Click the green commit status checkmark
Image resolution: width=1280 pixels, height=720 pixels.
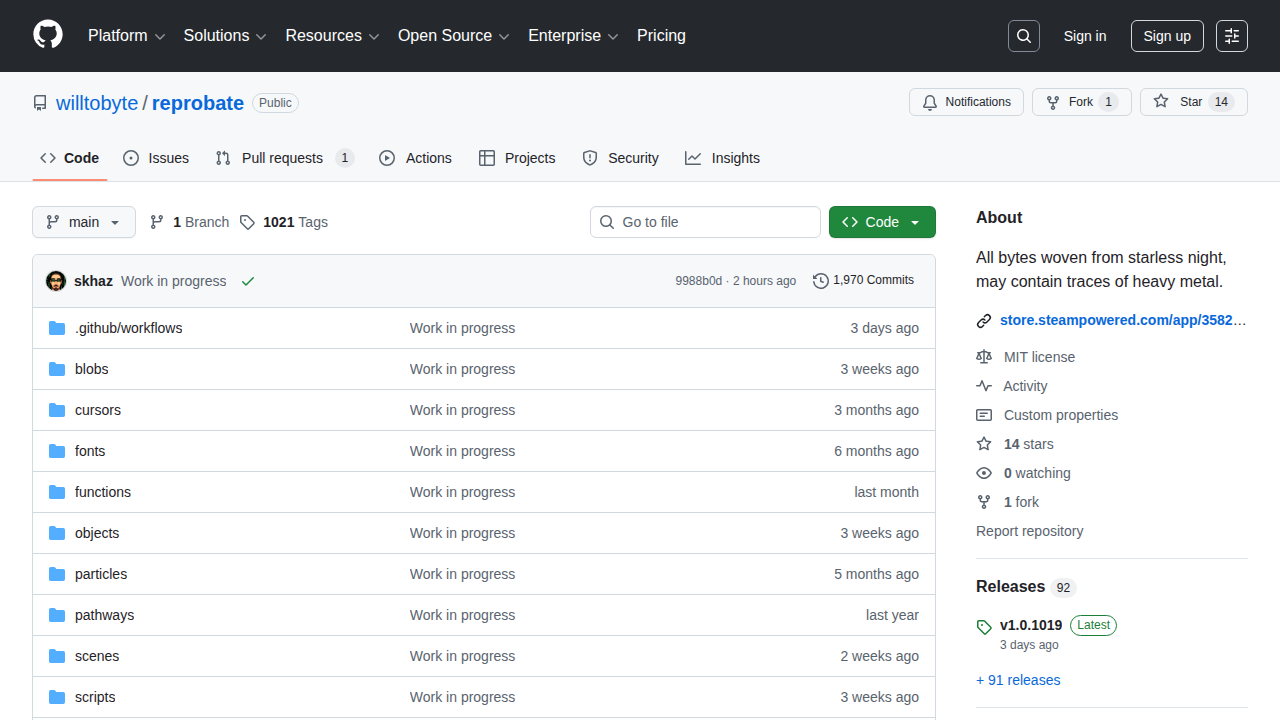(248, 281)
